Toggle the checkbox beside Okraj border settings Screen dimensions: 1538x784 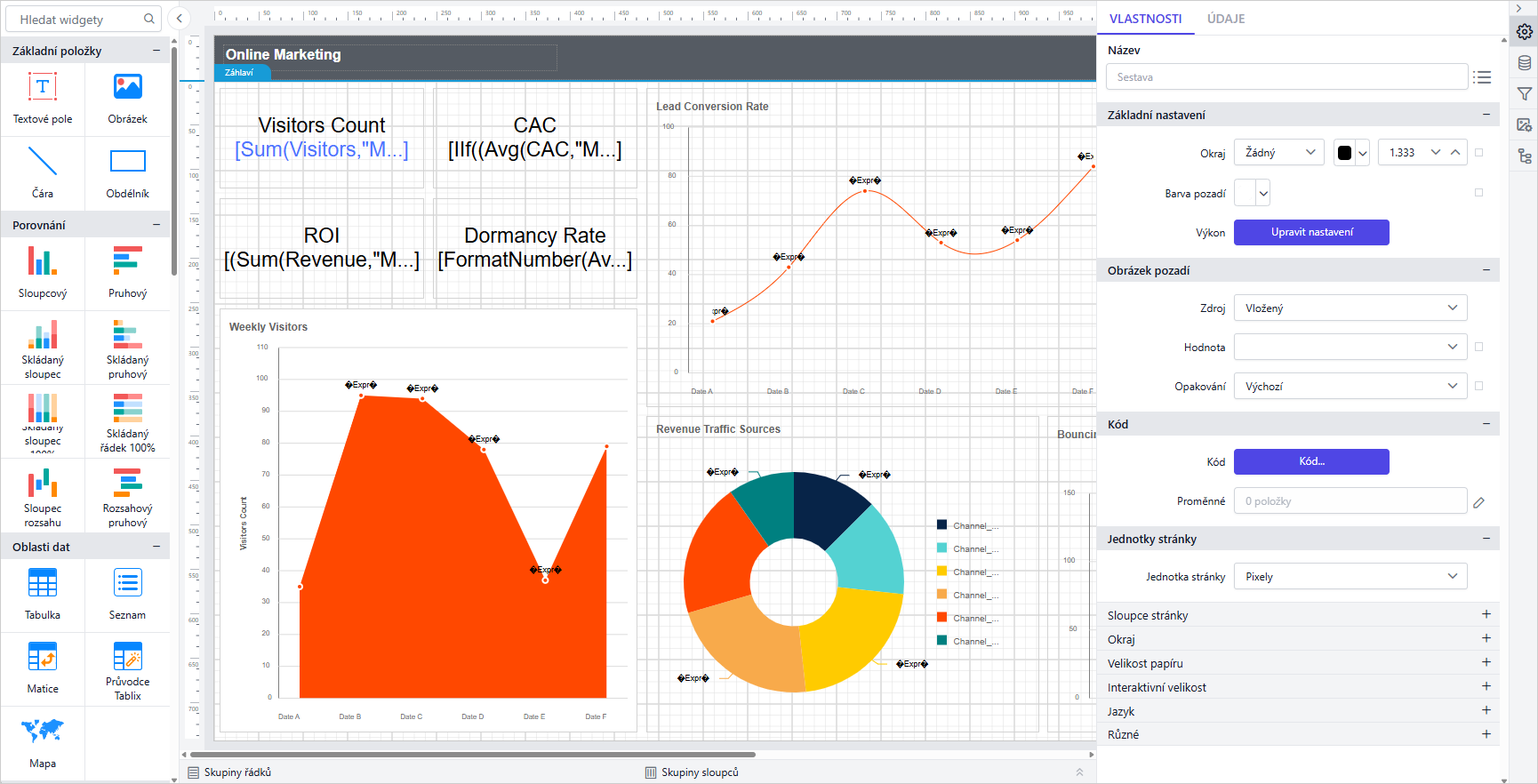click(1479, 153)
